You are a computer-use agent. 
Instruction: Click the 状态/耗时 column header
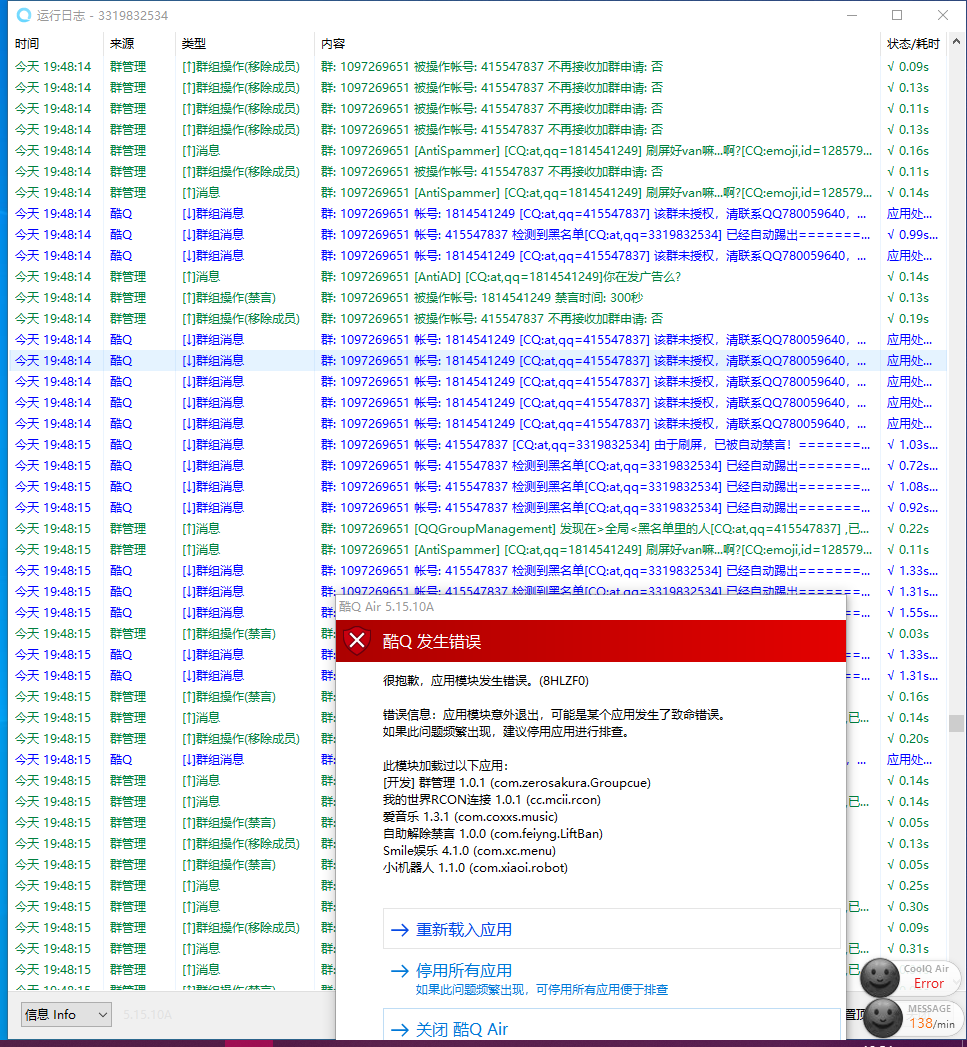tap(912, 44)
